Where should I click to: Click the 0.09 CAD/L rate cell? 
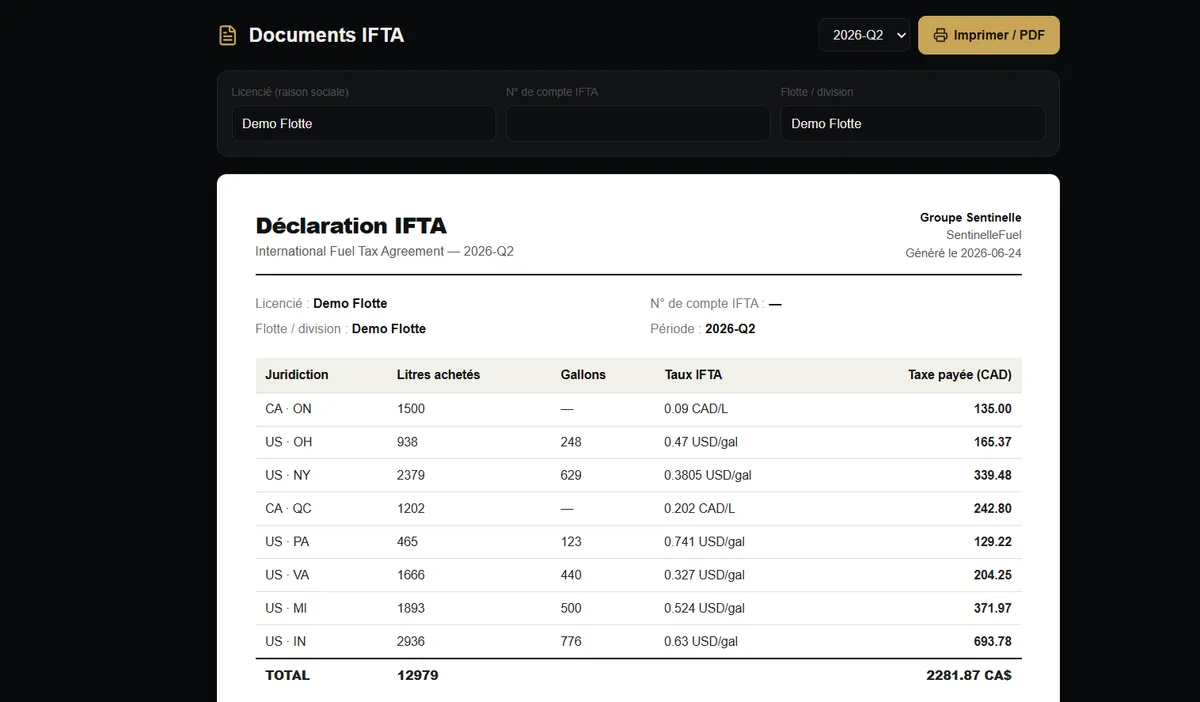[696, 409]
